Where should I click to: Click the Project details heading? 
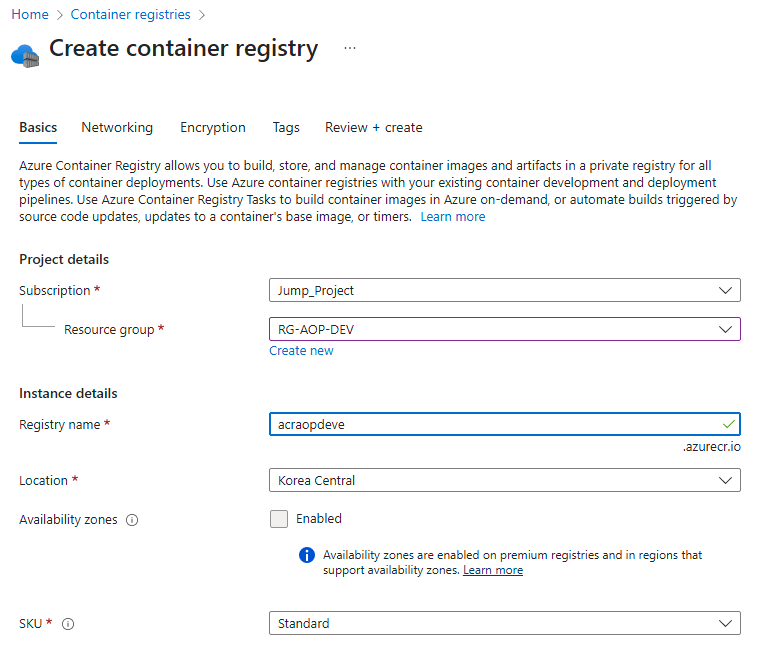pyautogui.click(x=64, y=260)
